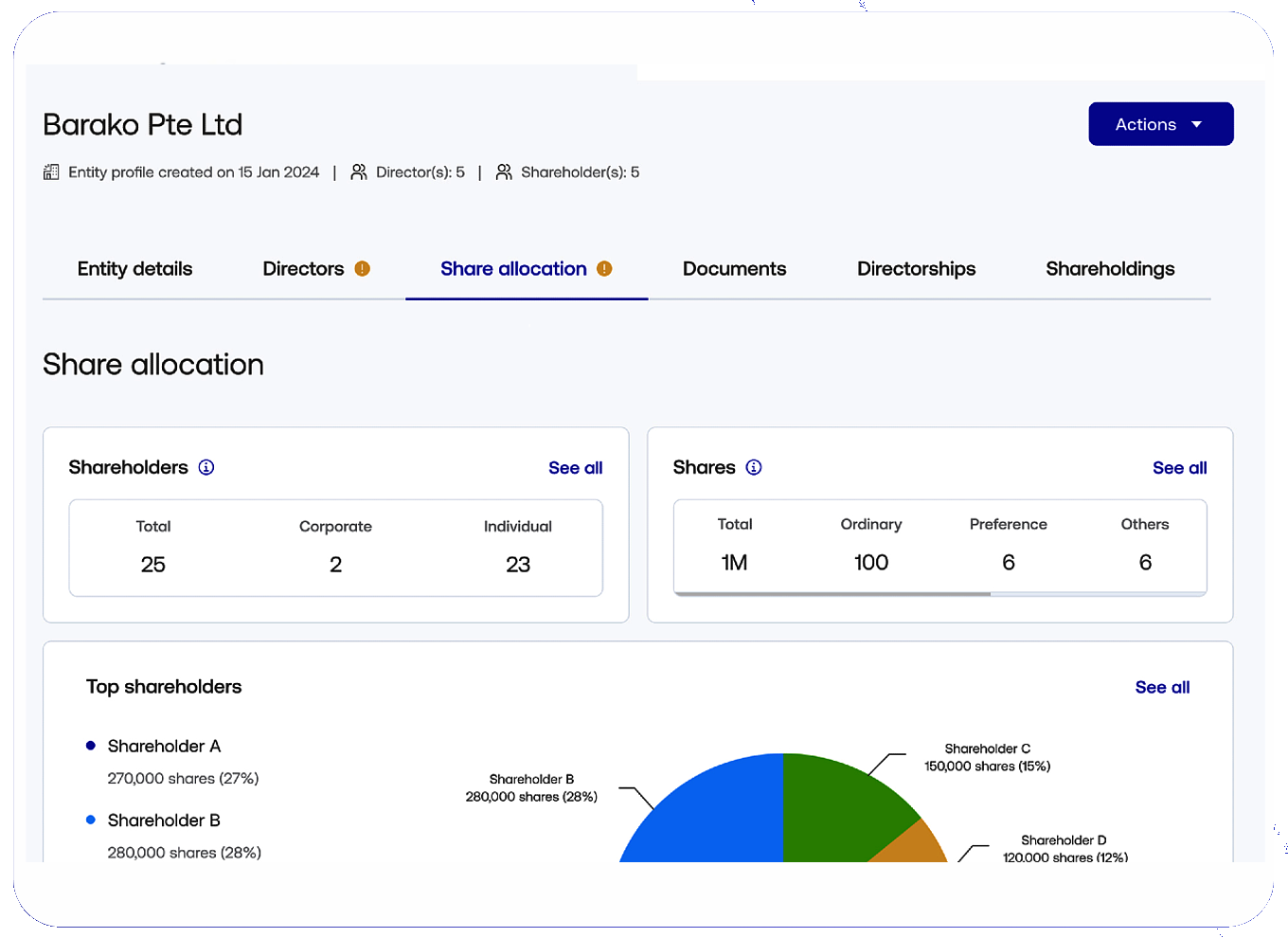Click the entity profile building icon
The width and height of the screenshot is (1288, 938).
[51, 172]
